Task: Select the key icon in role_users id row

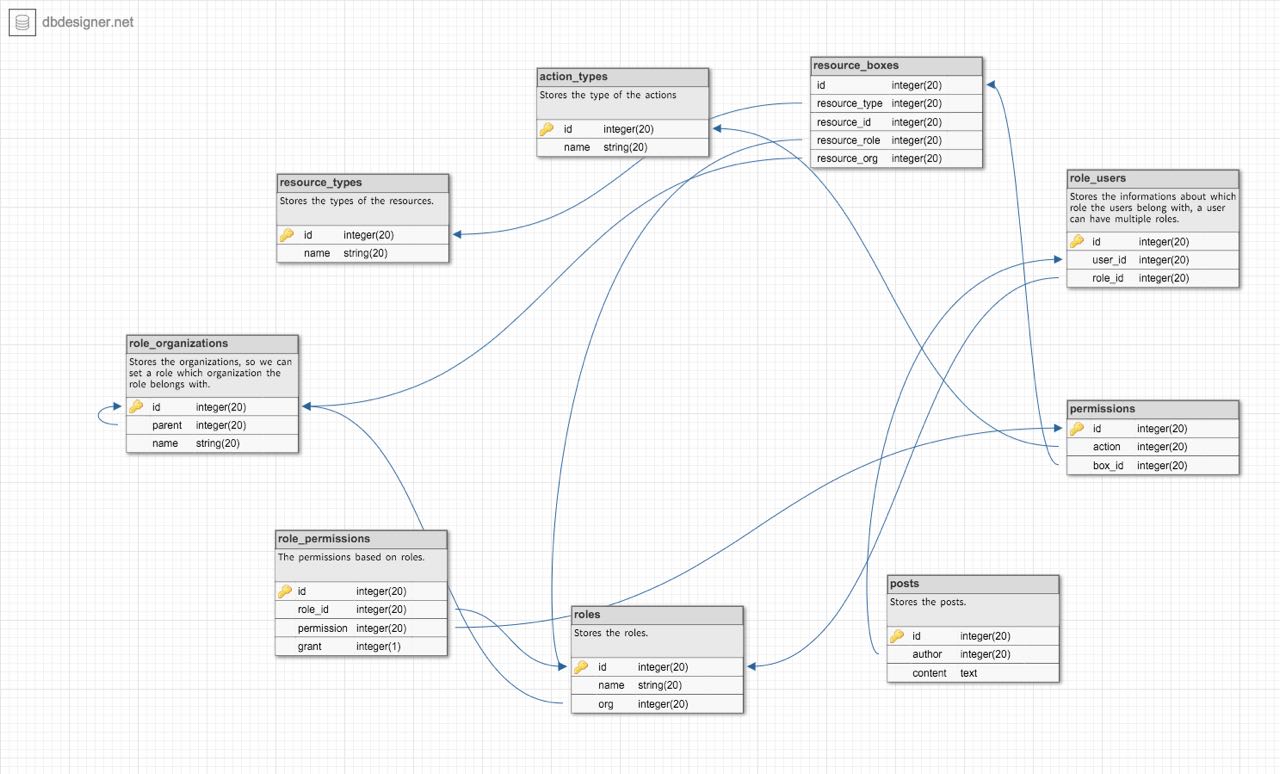Action: (1077, 241)
